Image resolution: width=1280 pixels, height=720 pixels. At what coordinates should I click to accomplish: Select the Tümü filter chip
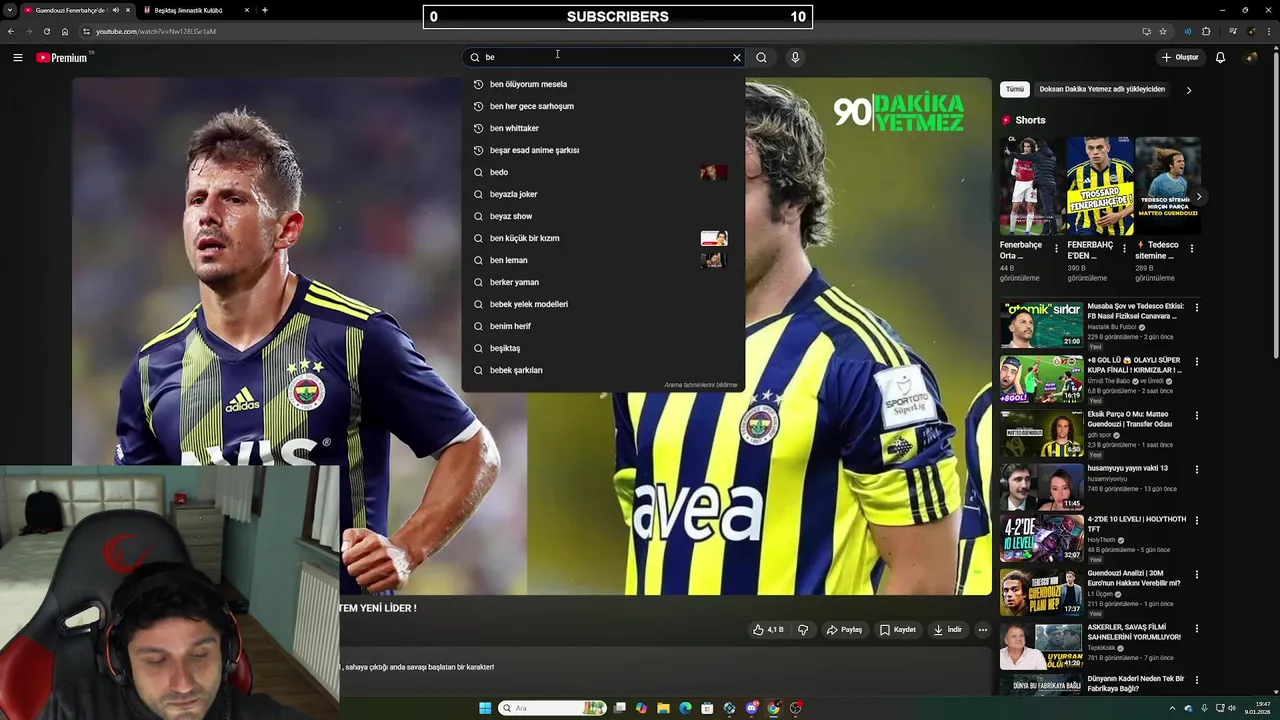[x=1015, y=89]
